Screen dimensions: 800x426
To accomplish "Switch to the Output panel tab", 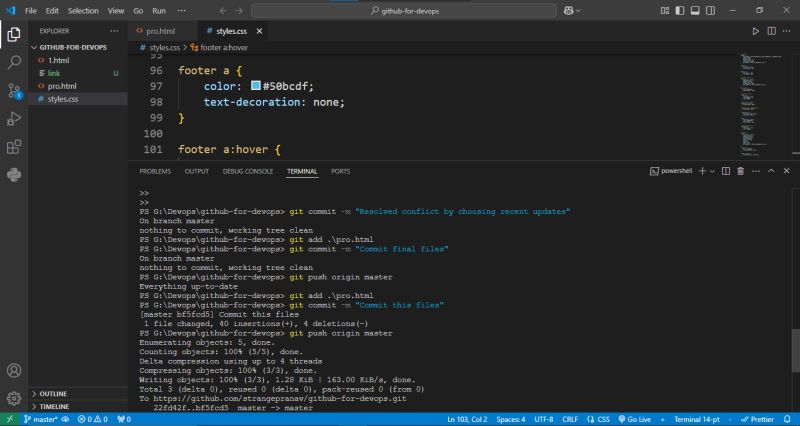I will coord(196,171).
